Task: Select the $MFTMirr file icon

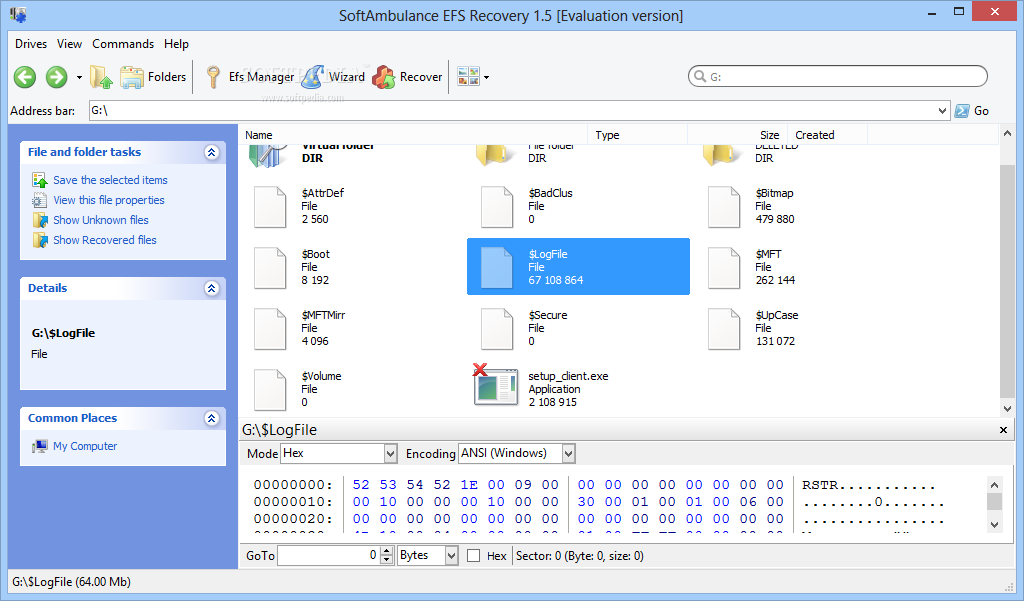Action: (270, 329)
